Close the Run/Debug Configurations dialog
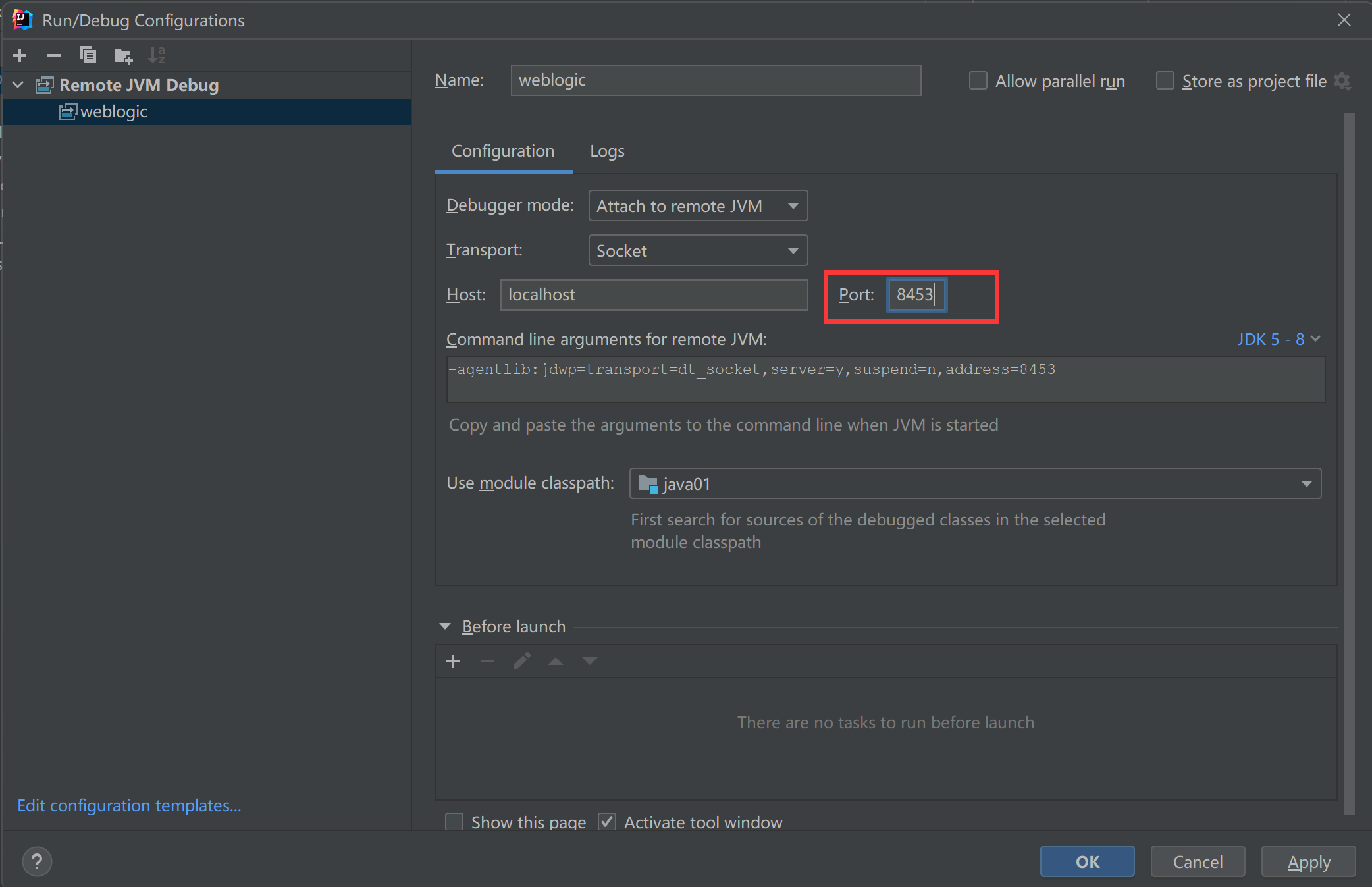 [x=1344, y=20]
